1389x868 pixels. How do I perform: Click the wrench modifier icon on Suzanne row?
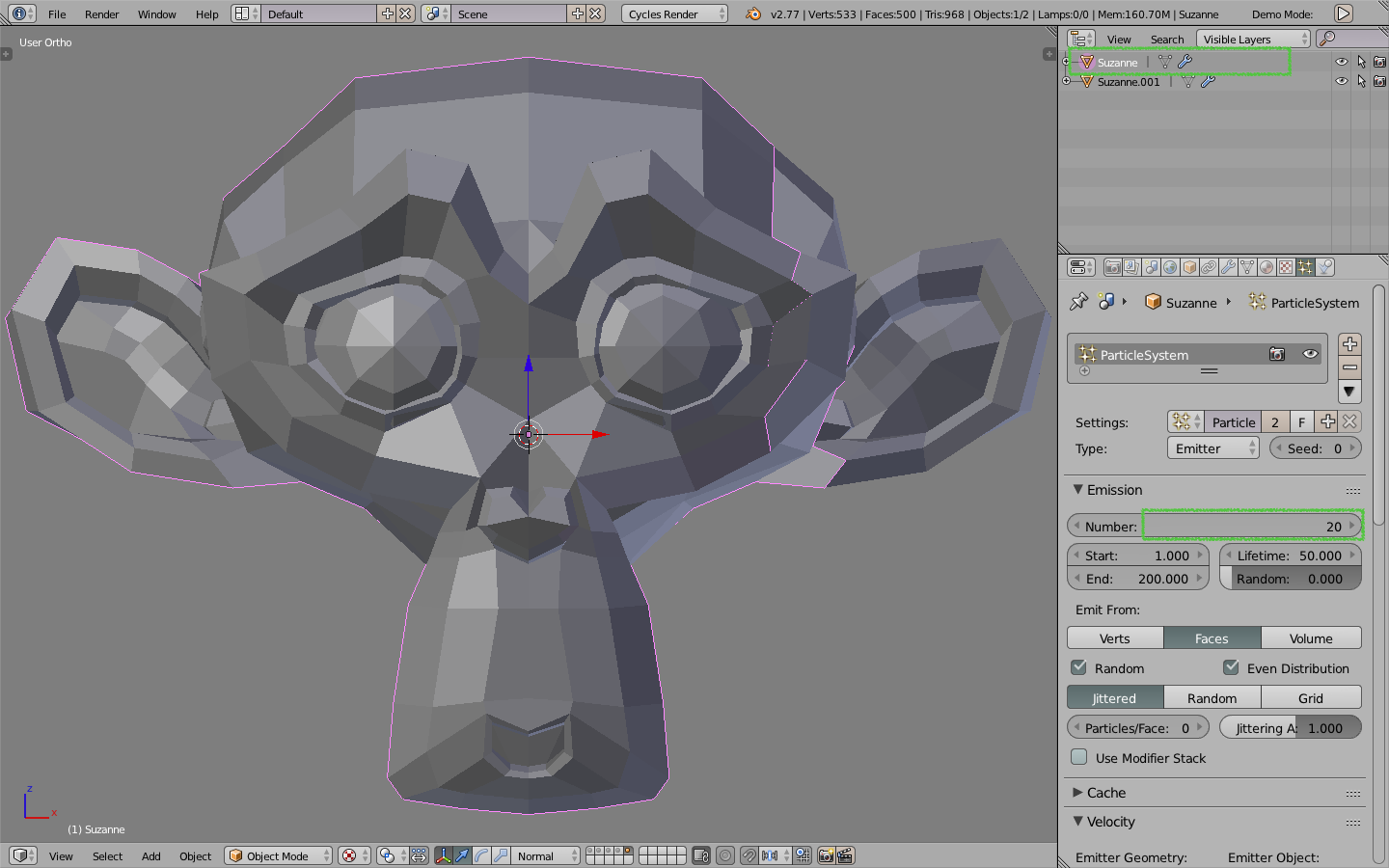(x=1185, y=62)
